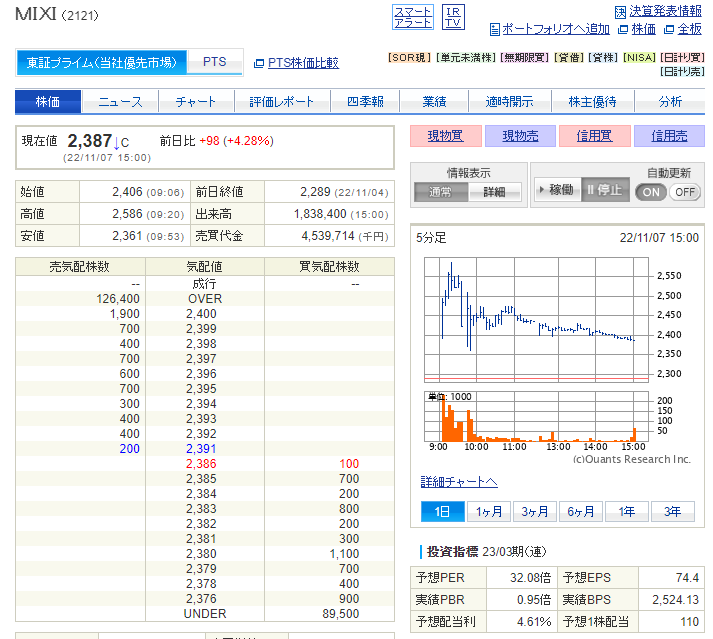Click the 1,100 buy quantity

[344, 554]
